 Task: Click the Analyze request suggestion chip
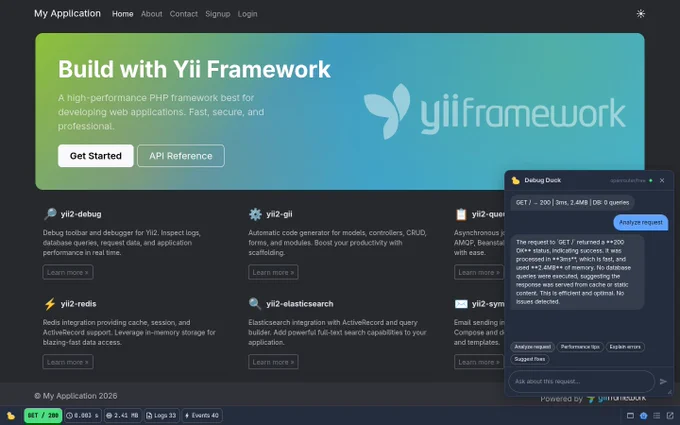[533, 347]
